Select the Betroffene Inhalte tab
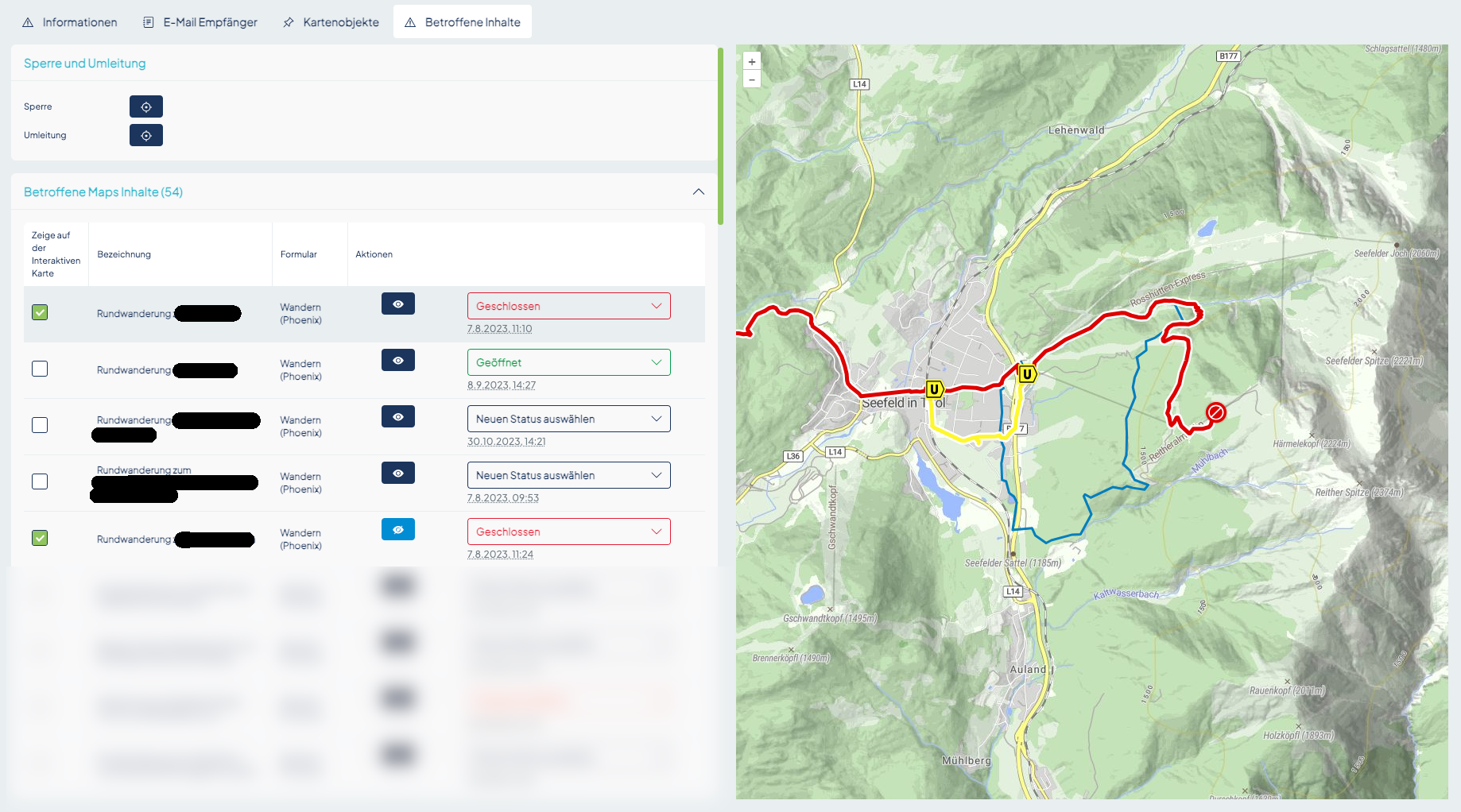 coord(463,22)
